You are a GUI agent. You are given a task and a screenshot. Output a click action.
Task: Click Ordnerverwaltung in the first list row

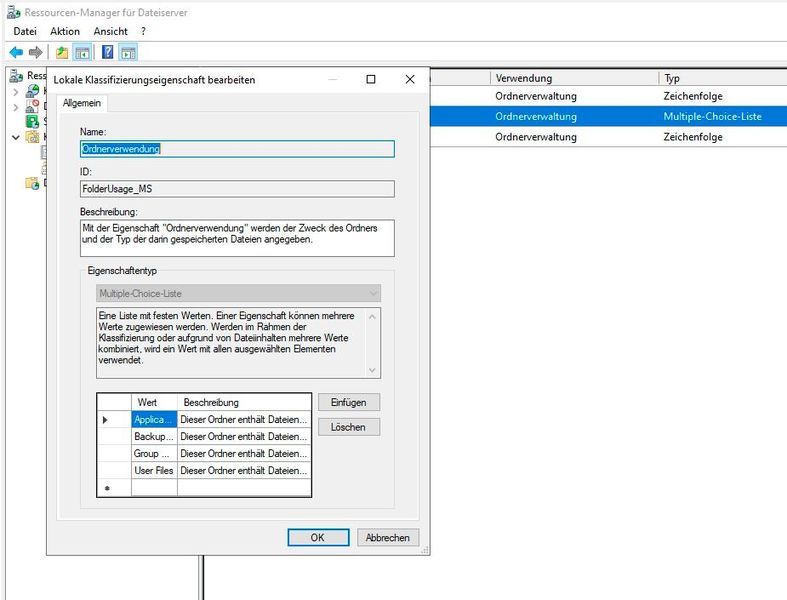(536, 96)
